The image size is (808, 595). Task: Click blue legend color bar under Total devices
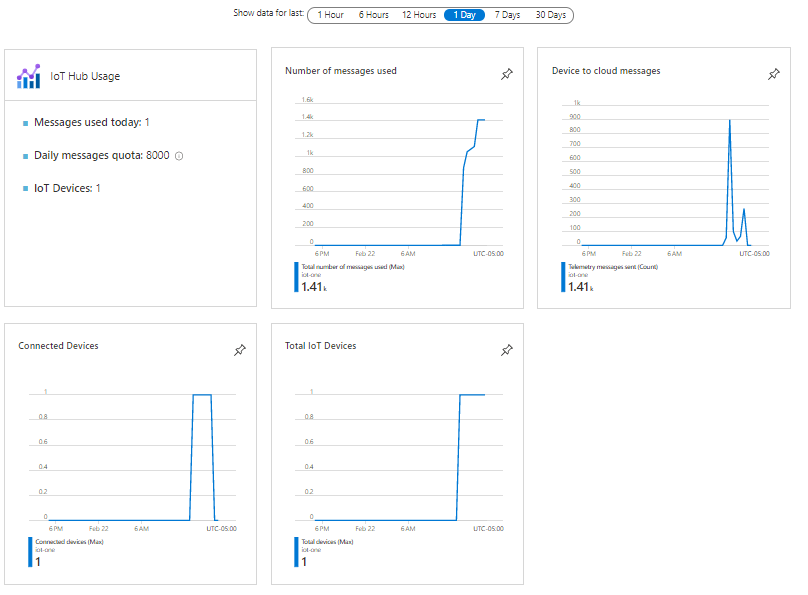coord(296,552)
